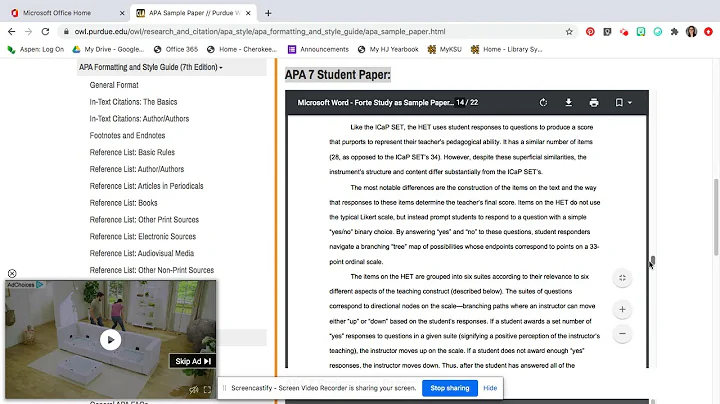Bookmark this page with the star icon
Image resolution: width=720 pixels, height=404 pixels.
coord(569,32)
